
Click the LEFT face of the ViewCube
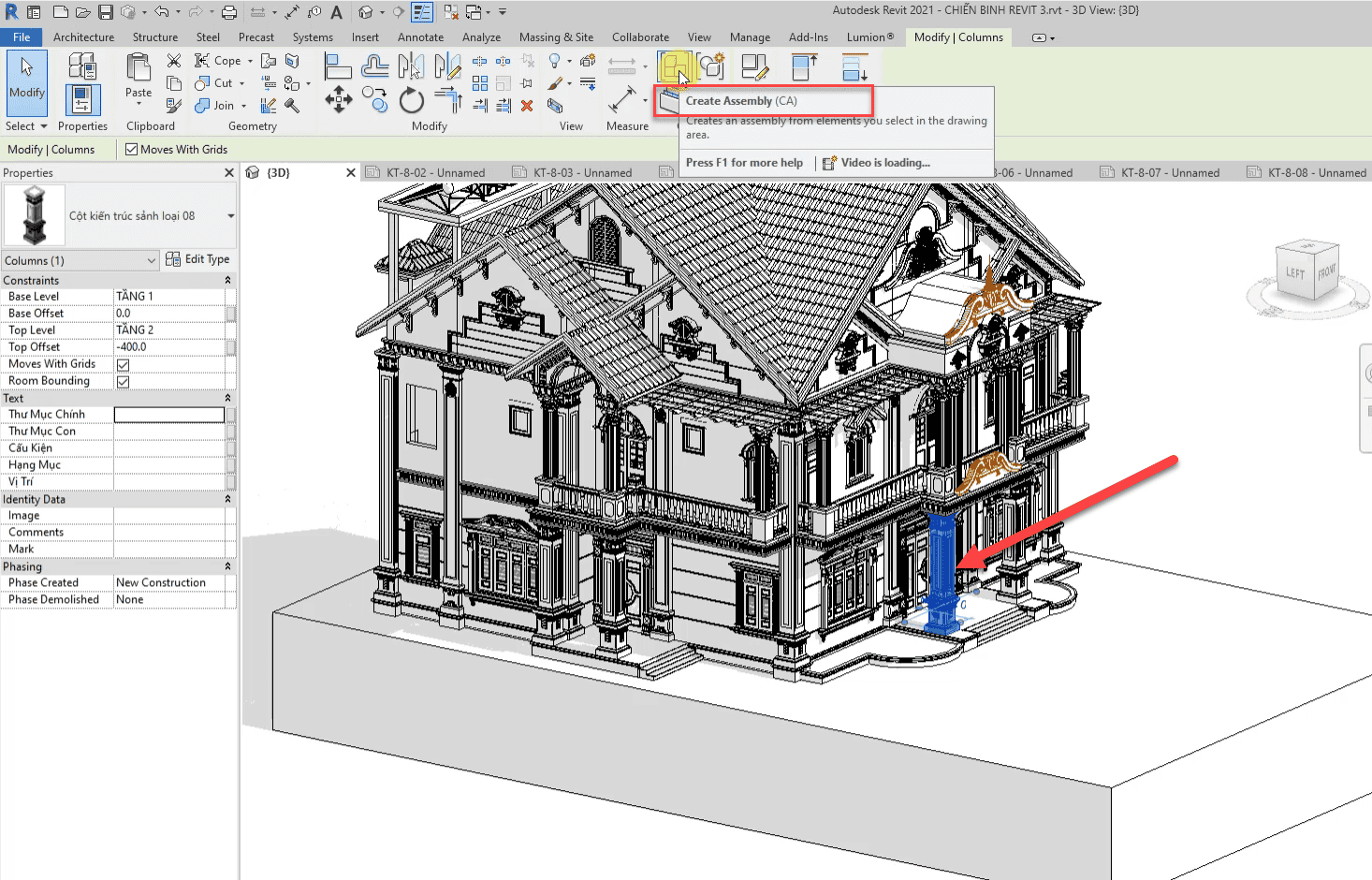pos(1295,273)
